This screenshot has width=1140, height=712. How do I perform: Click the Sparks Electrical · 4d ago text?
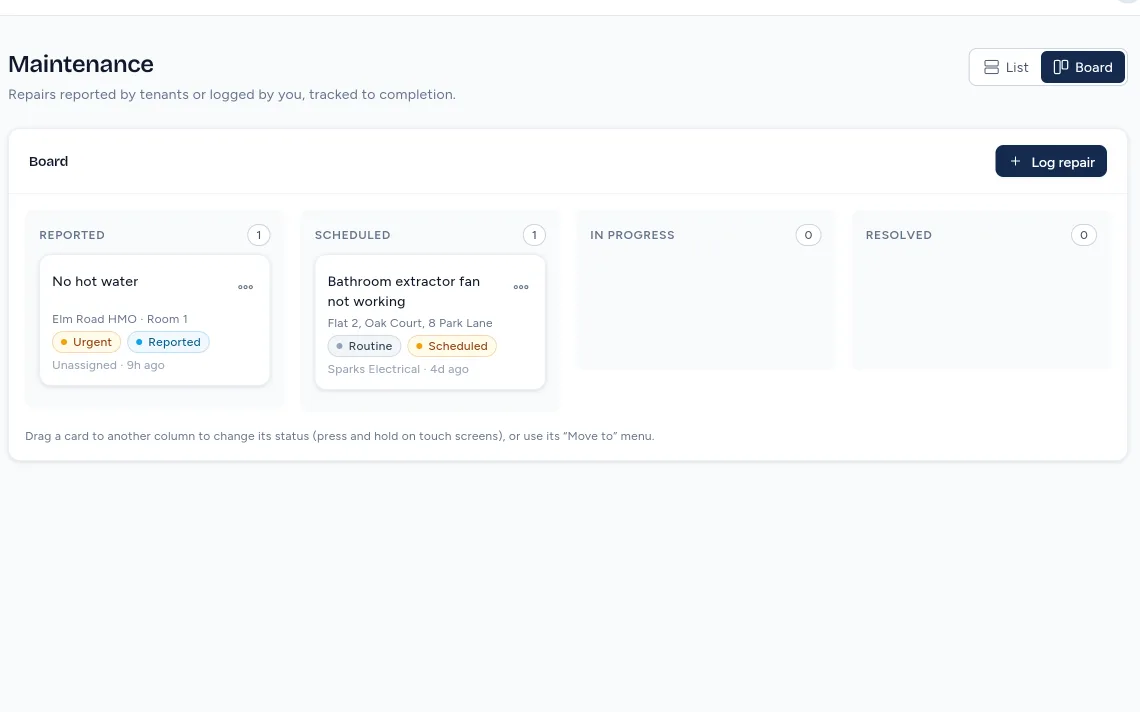[x=398, y=369]
